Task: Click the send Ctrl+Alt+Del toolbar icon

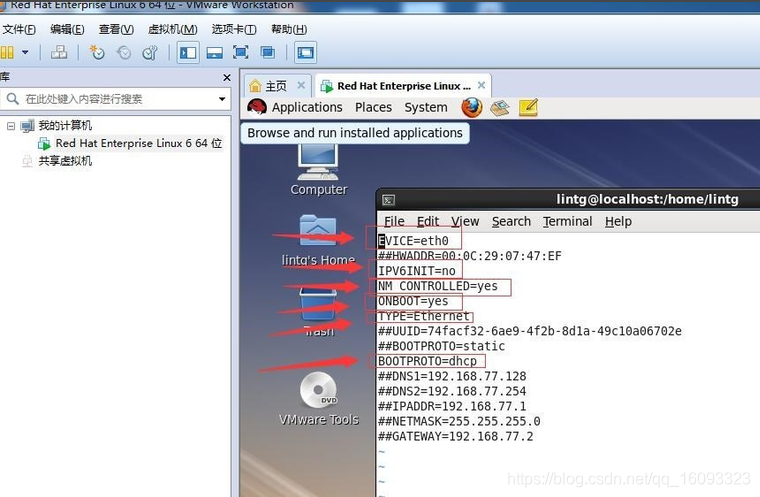Action: [59, 52]
